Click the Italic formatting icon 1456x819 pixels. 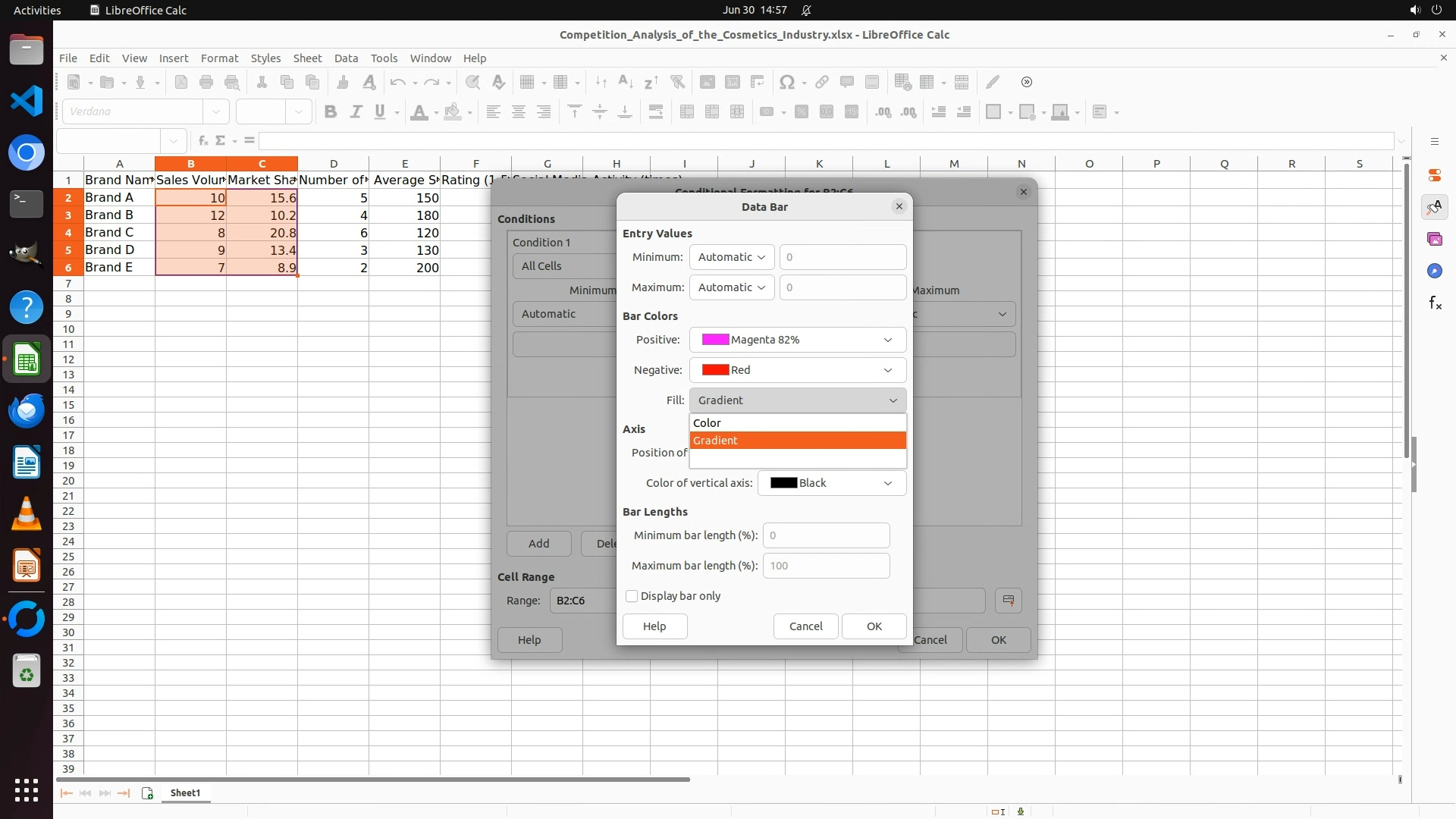(355, 112)
